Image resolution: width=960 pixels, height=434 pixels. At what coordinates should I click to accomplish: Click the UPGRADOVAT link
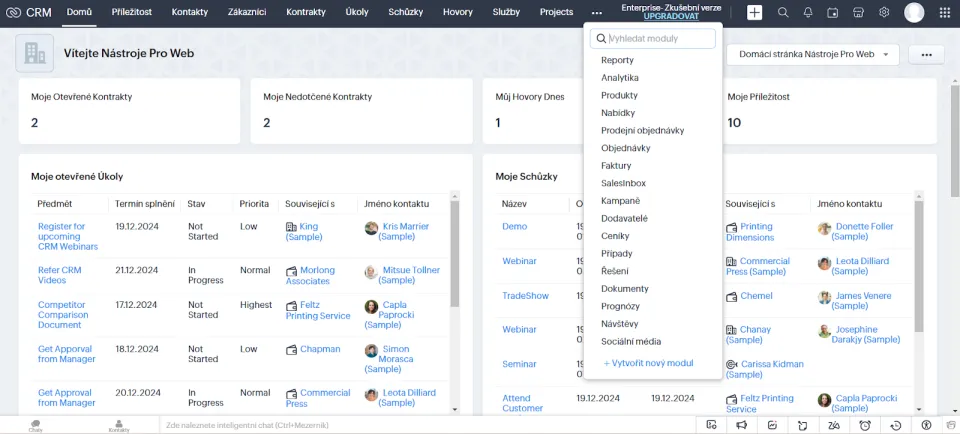(671, 17)
